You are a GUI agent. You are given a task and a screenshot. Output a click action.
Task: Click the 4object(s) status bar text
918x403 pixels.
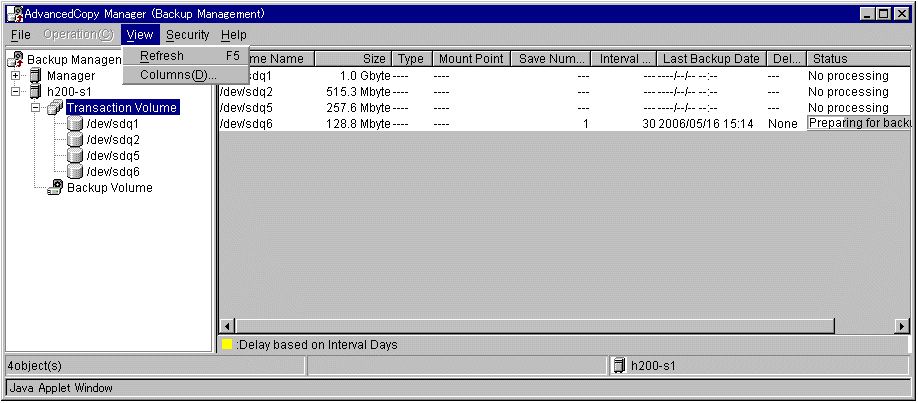click(34, 366)
